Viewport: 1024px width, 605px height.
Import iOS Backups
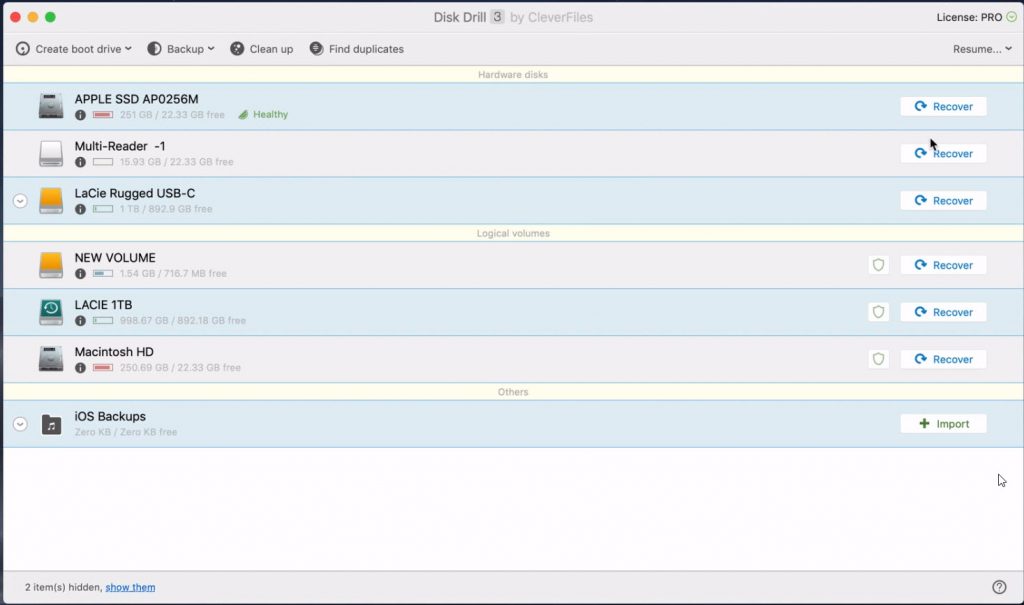943,424
